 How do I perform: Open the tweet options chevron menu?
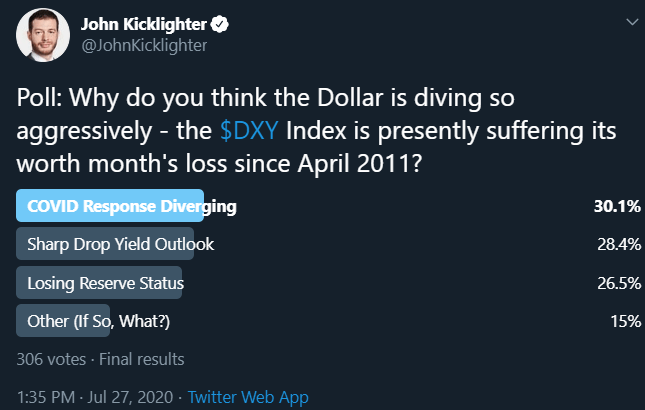coord(632,22)
